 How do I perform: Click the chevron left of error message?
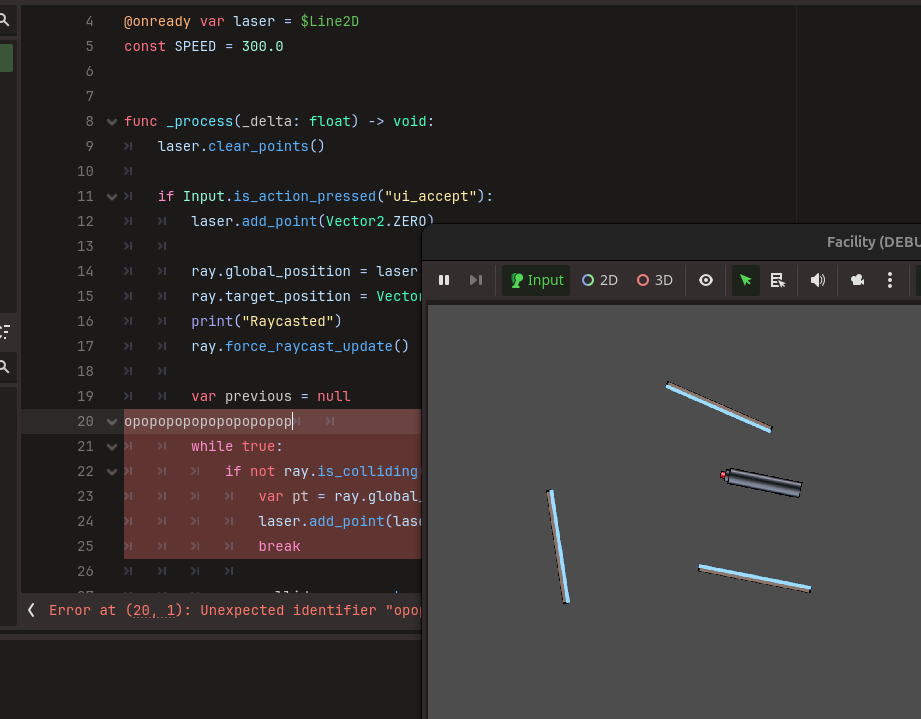31,610
